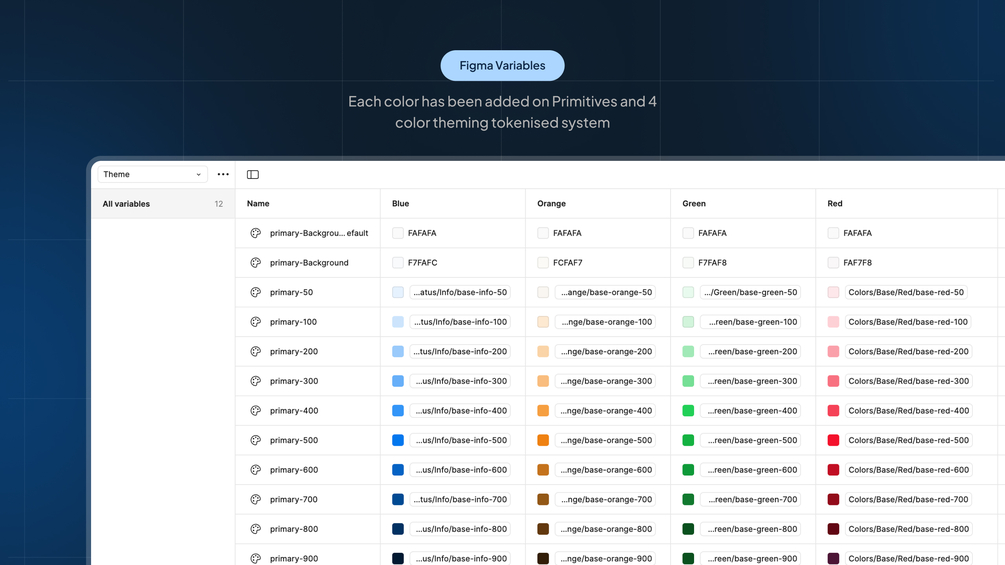
Task: Click color icon for primary-600
Action: (x=256, y=470)
